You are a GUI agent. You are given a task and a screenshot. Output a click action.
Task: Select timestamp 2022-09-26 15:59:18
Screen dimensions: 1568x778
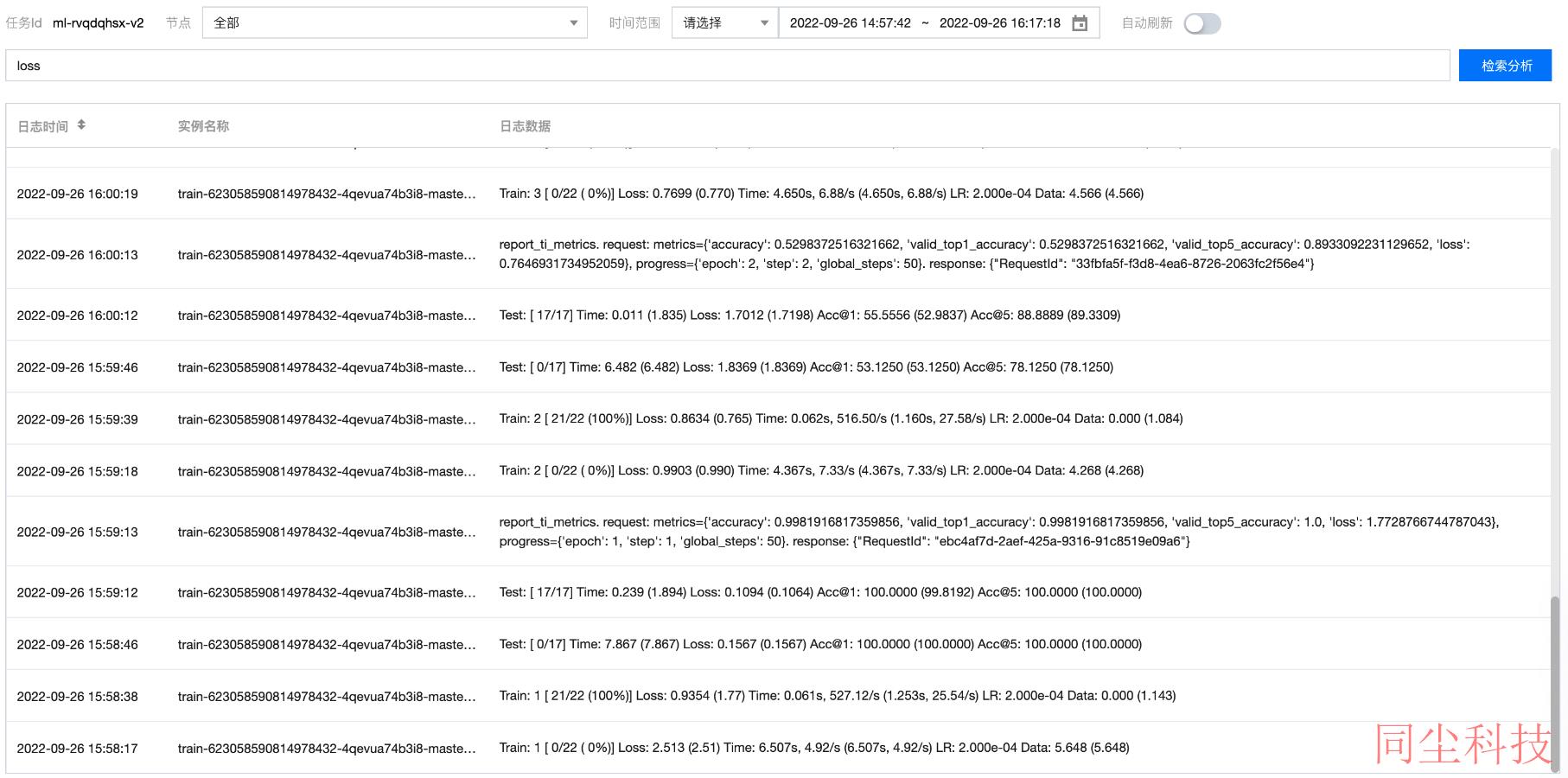[78, 471]
